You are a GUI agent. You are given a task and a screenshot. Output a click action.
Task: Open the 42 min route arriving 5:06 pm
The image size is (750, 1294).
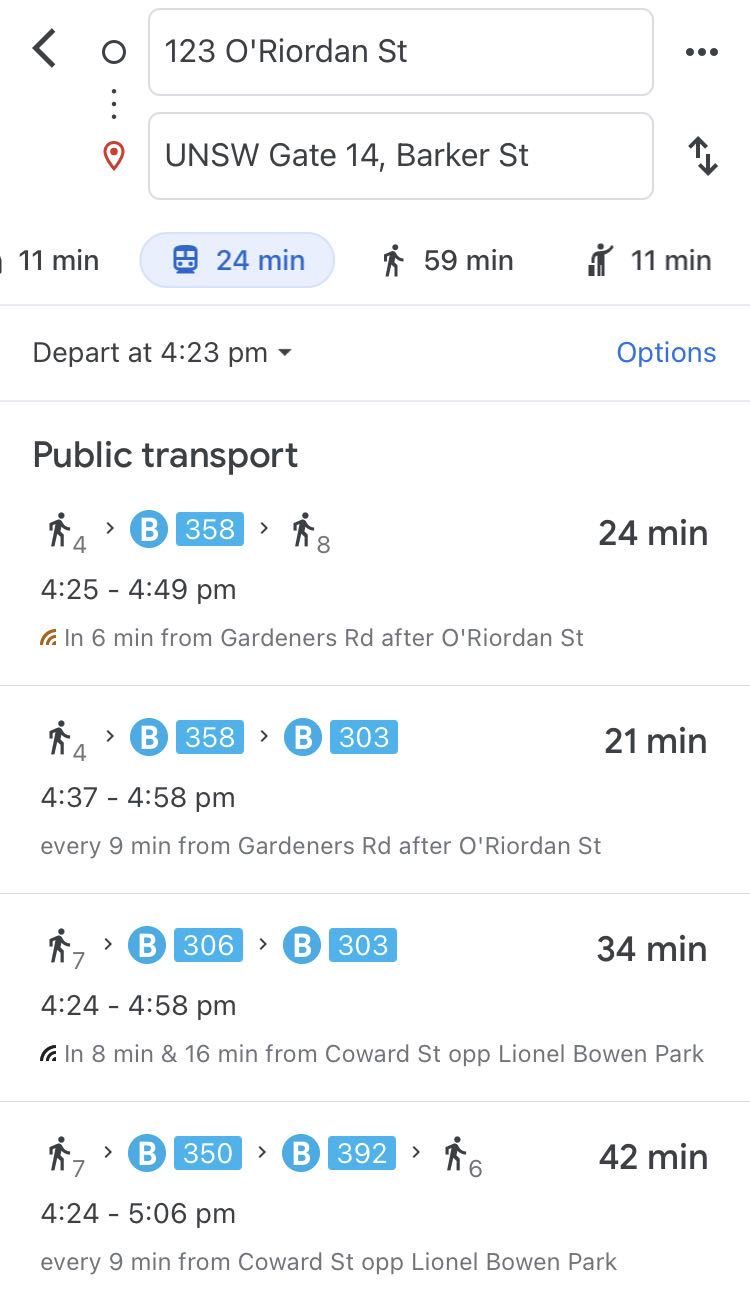375,1198
